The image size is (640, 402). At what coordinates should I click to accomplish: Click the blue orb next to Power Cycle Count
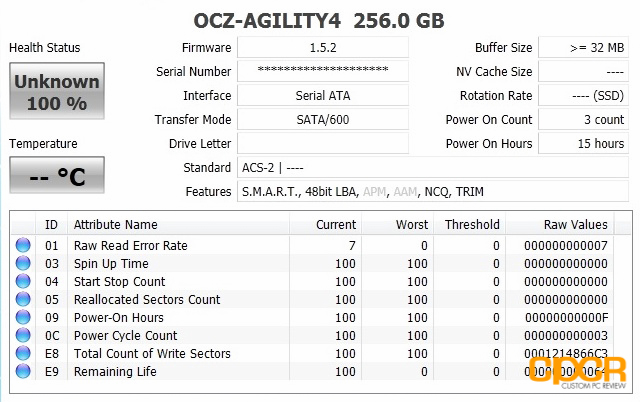(23, 335)
